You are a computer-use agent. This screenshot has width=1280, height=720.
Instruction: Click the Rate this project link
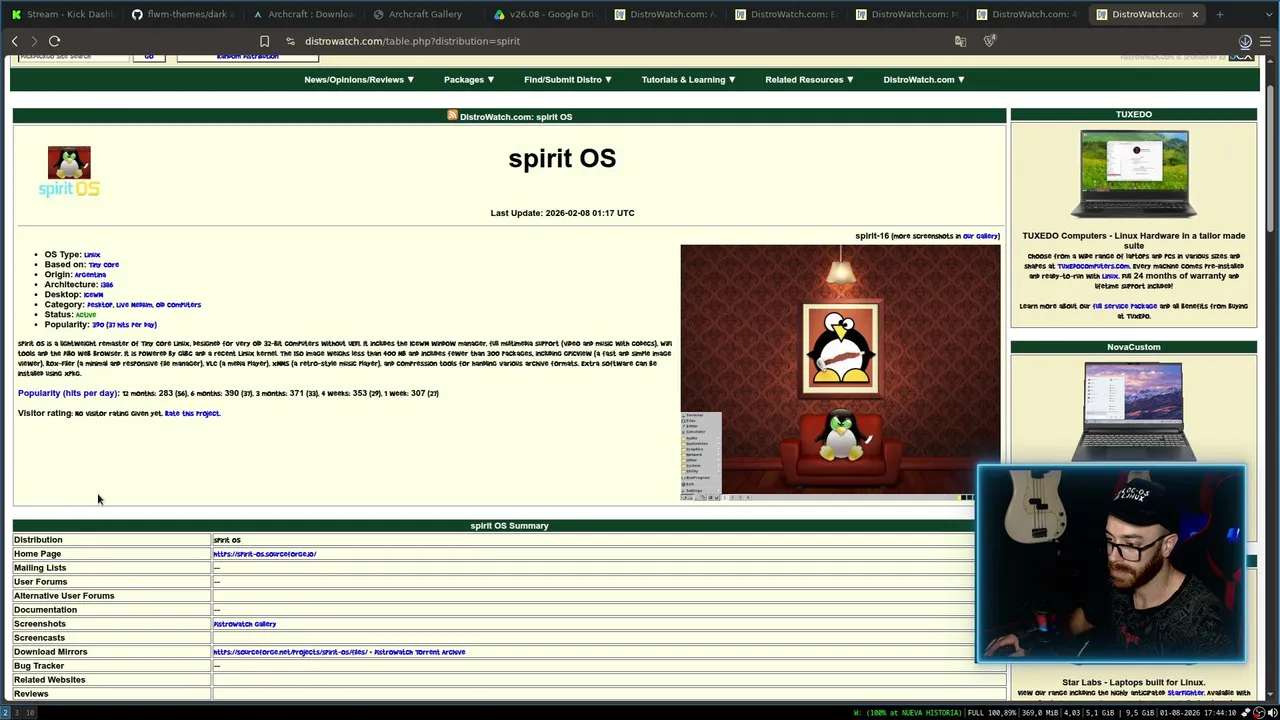pyautogui.click(x=192, y=413)
